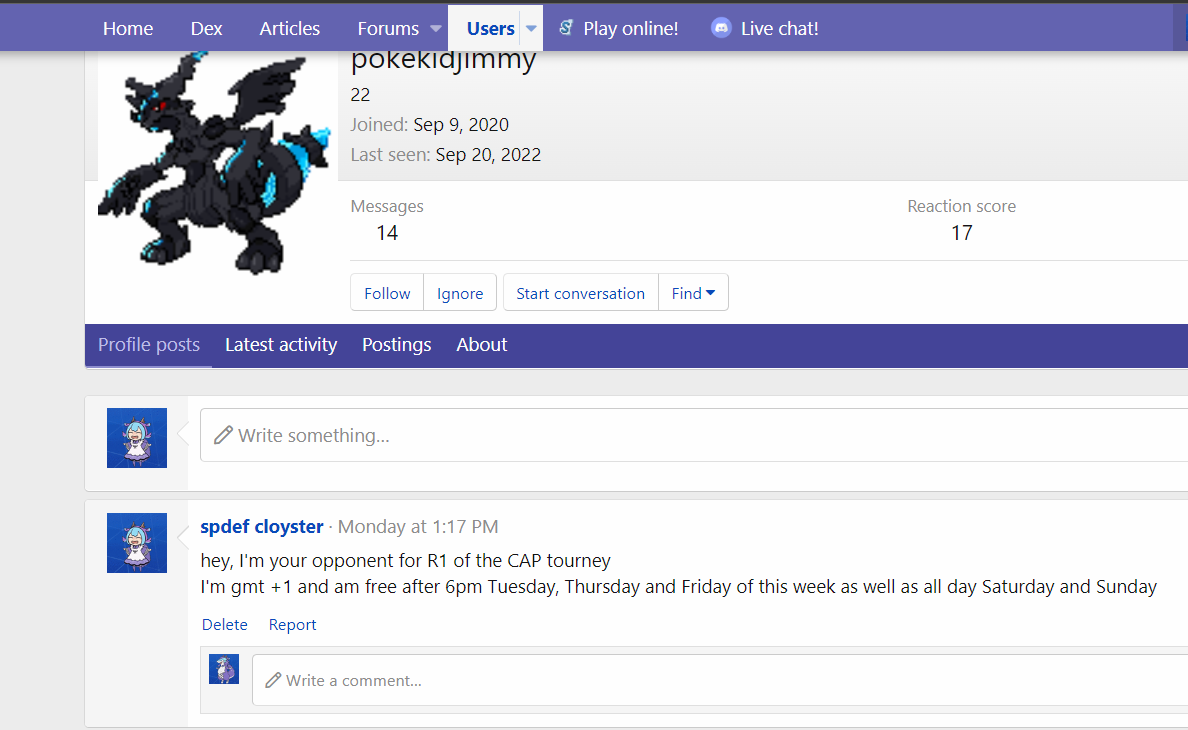Open spdef cloyster's avatar on the post
Image resolution: width=1188 pixels, height=730 pixels.
coord(137,543)
